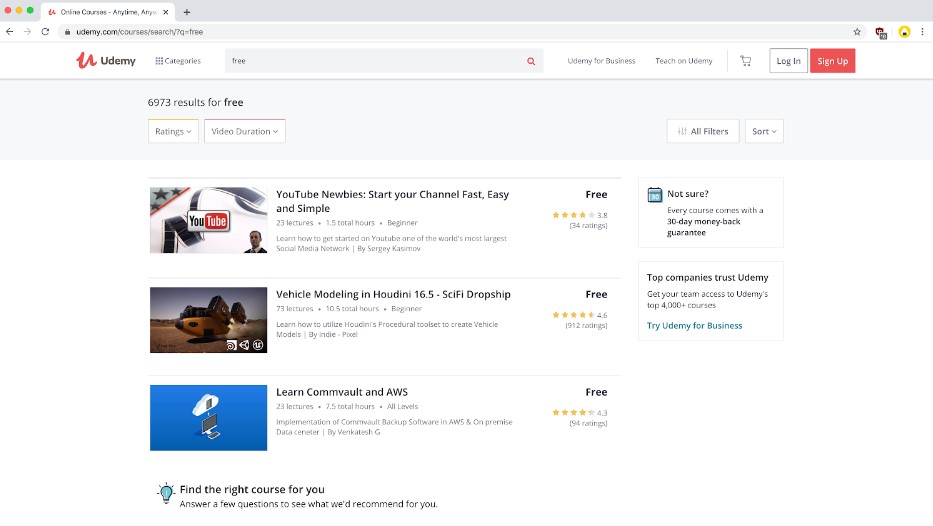Open the Commvault and AWS course thumbnail
The width and height of the screenshot is (933, 526).
(x=208, y=418)
